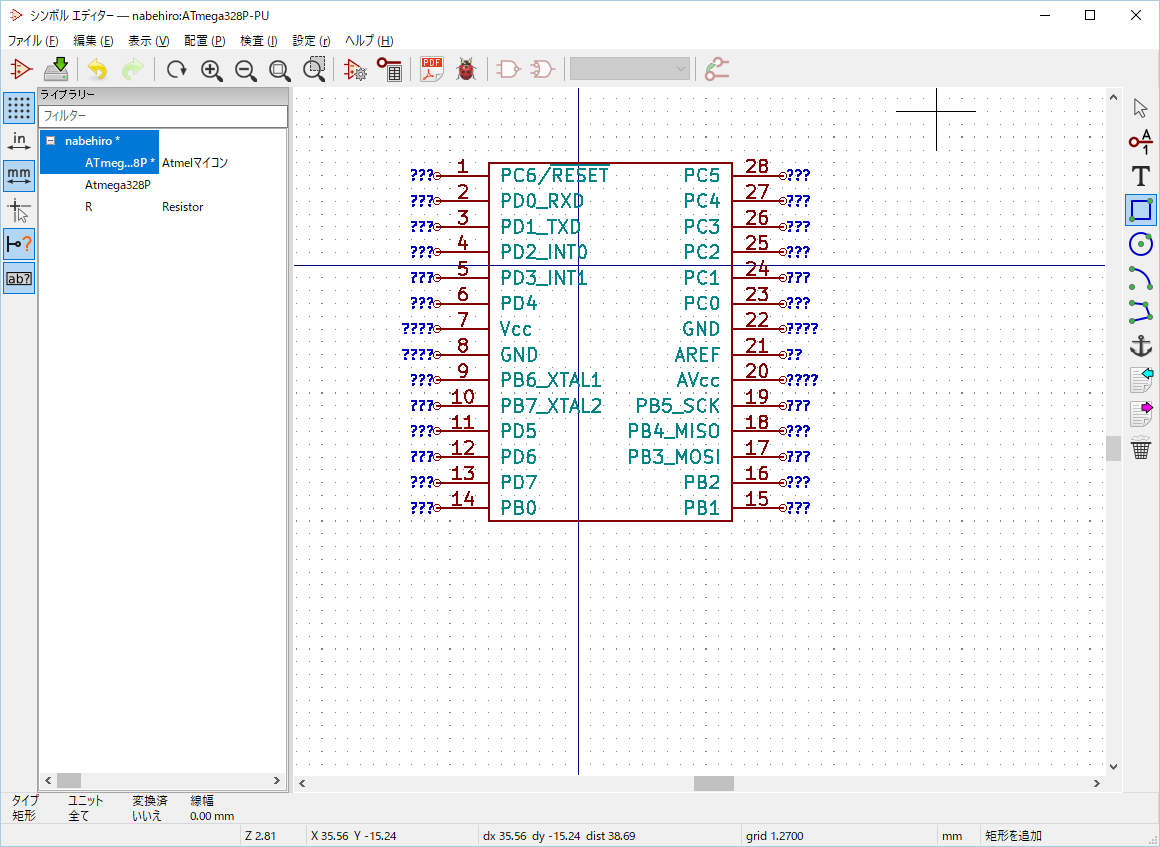The height and width of the screenshot is (847, 1160).
Task: Open the pin table editor
Action: click(x=389, y=70)
